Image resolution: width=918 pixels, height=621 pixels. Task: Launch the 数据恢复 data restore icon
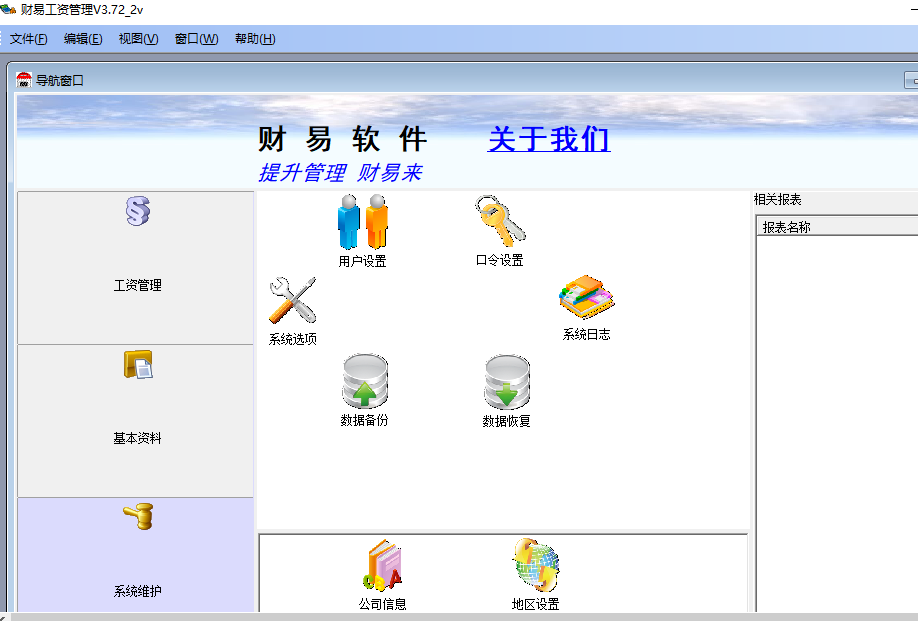click(507, 382)
